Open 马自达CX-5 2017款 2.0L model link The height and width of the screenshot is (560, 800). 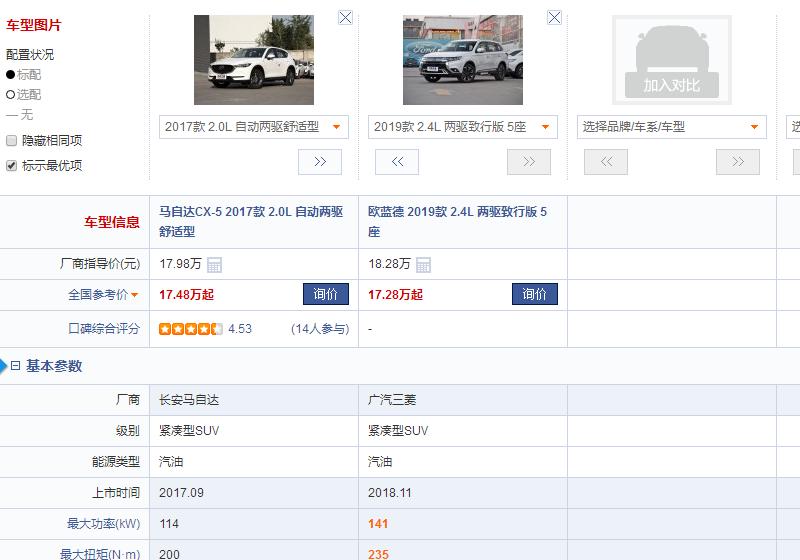[x=251, y=221]
